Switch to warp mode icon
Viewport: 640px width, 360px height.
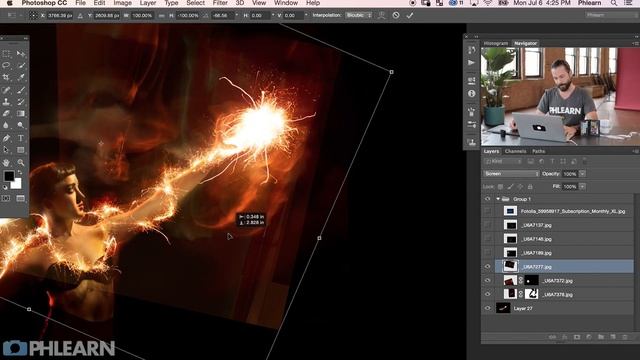click(382, 16)
